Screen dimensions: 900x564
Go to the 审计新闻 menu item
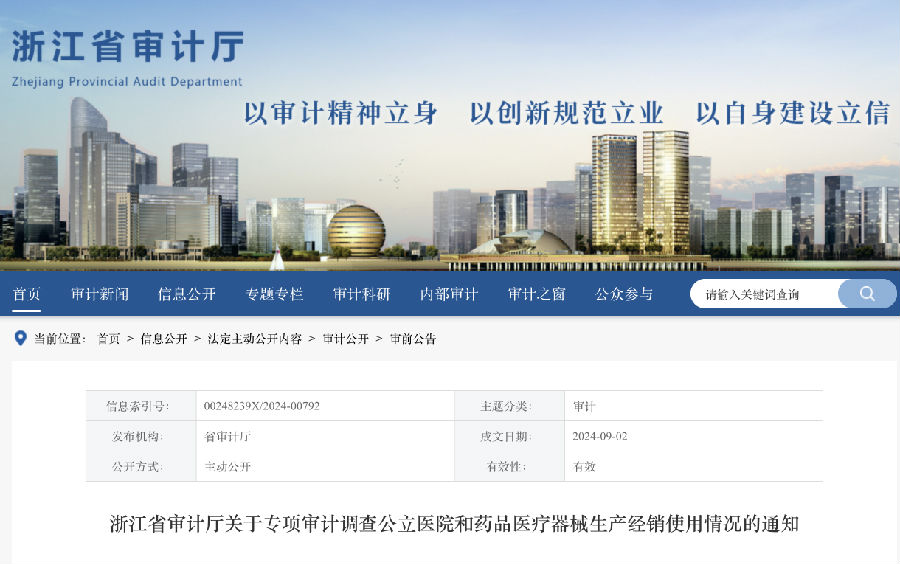[x=100, y=294]
